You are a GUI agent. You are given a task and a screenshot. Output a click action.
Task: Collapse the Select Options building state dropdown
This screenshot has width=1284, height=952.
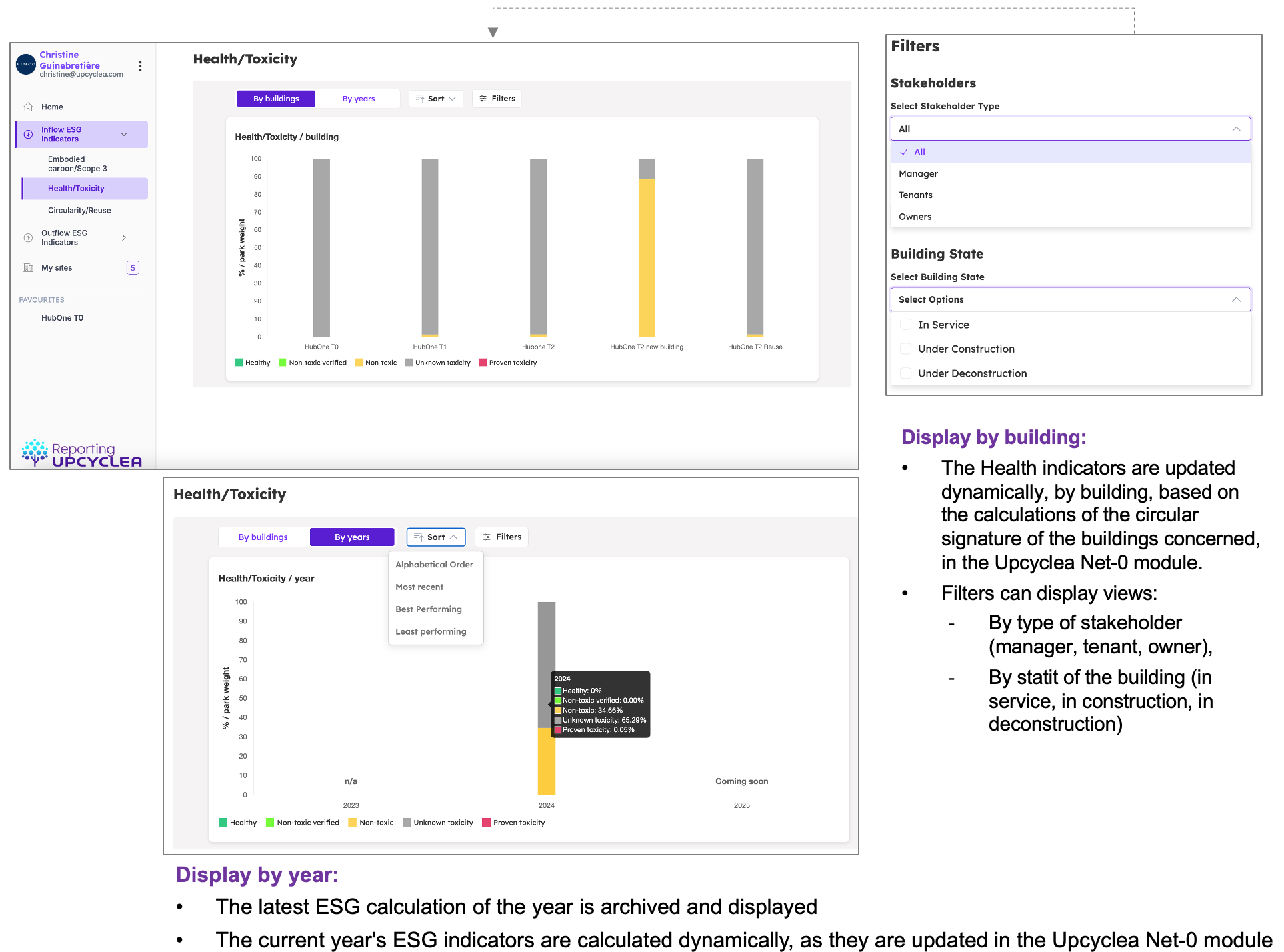pos(1071,299)
